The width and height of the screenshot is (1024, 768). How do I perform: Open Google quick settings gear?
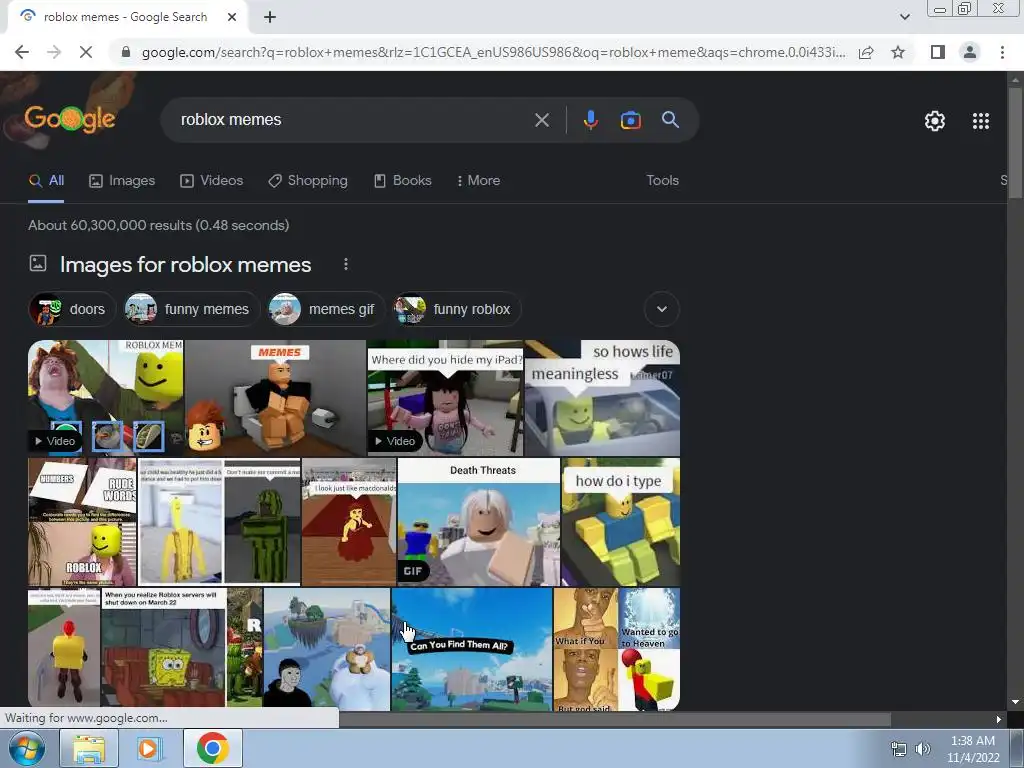pos(935,121)
